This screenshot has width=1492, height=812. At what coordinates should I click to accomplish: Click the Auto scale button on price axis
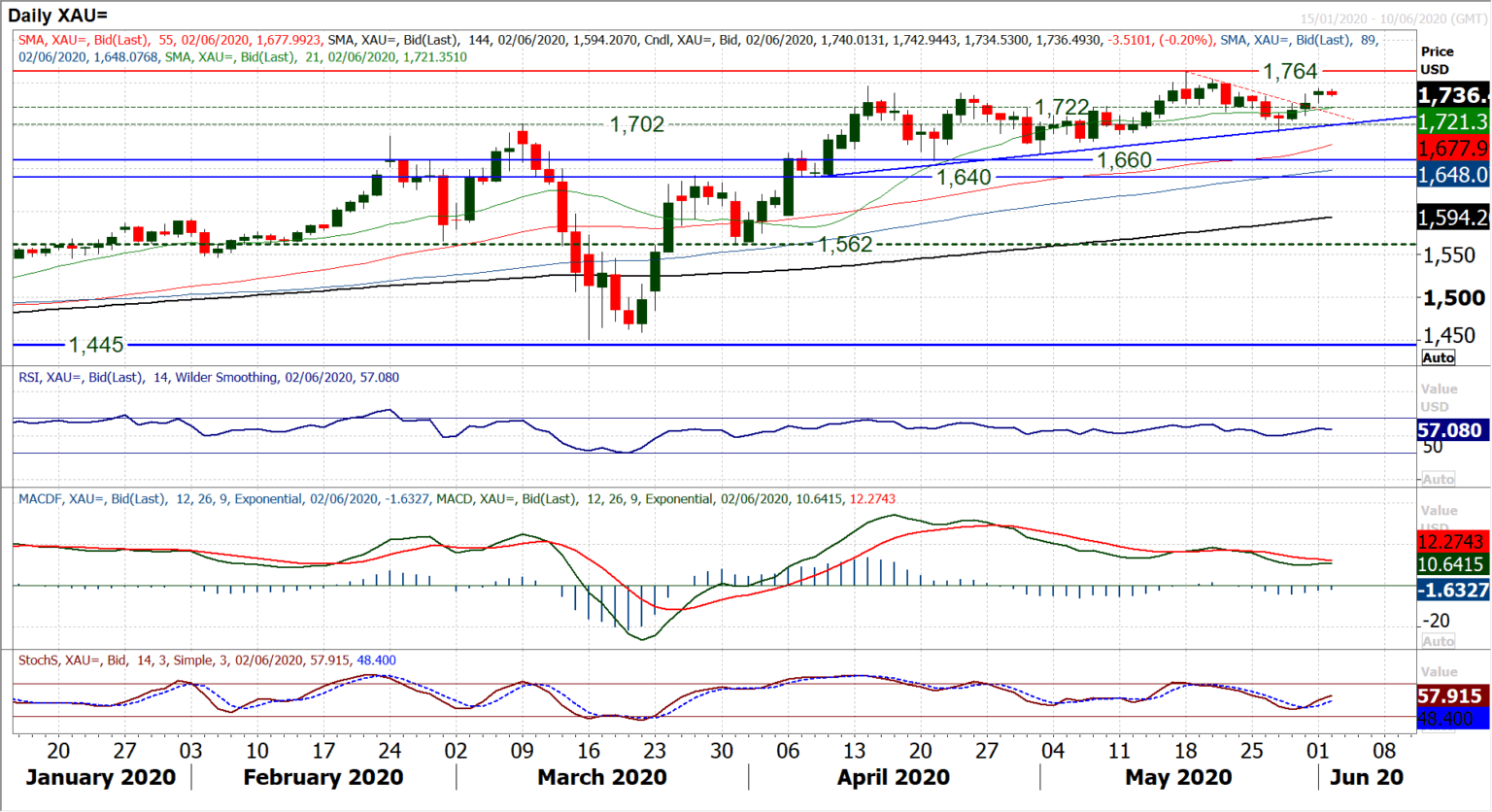click(1438, 357)
